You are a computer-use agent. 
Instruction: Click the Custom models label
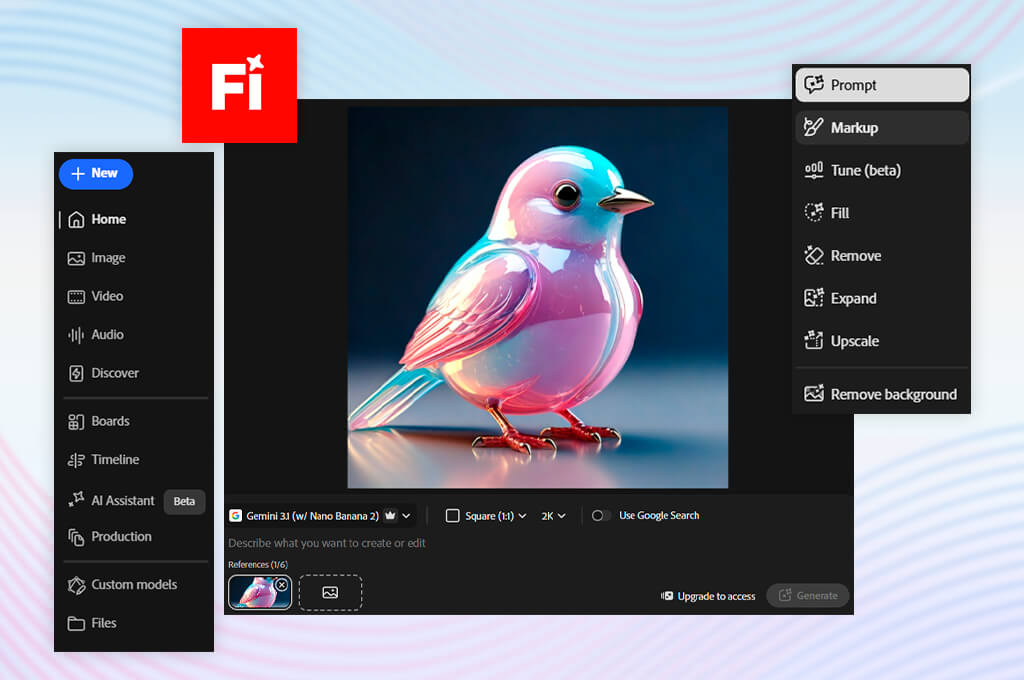[134, 585]
